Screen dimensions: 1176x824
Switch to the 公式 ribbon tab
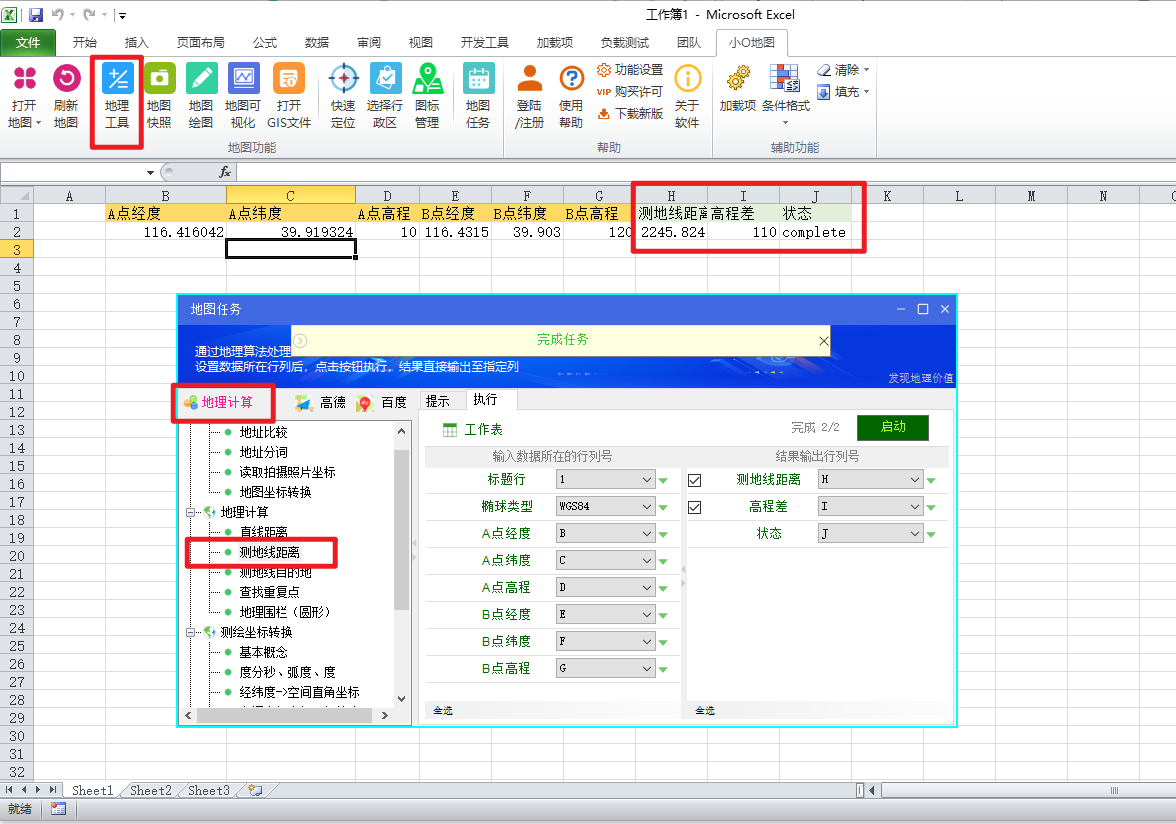[x=265, y=43]
